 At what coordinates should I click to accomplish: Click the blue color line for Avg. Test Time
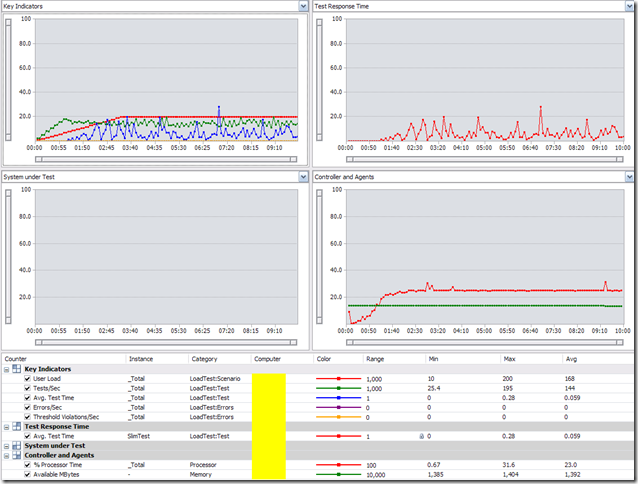[x=339, y=398]
